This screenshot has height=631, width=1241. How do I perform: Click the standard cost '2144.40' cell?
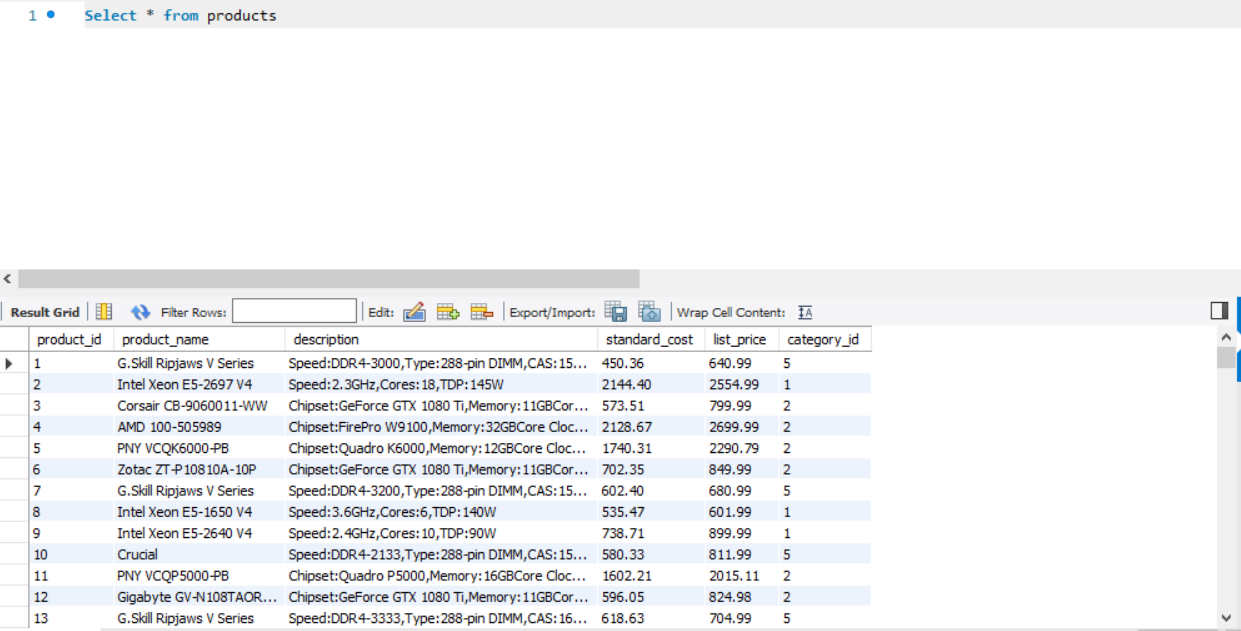click(x=651, y=385)
